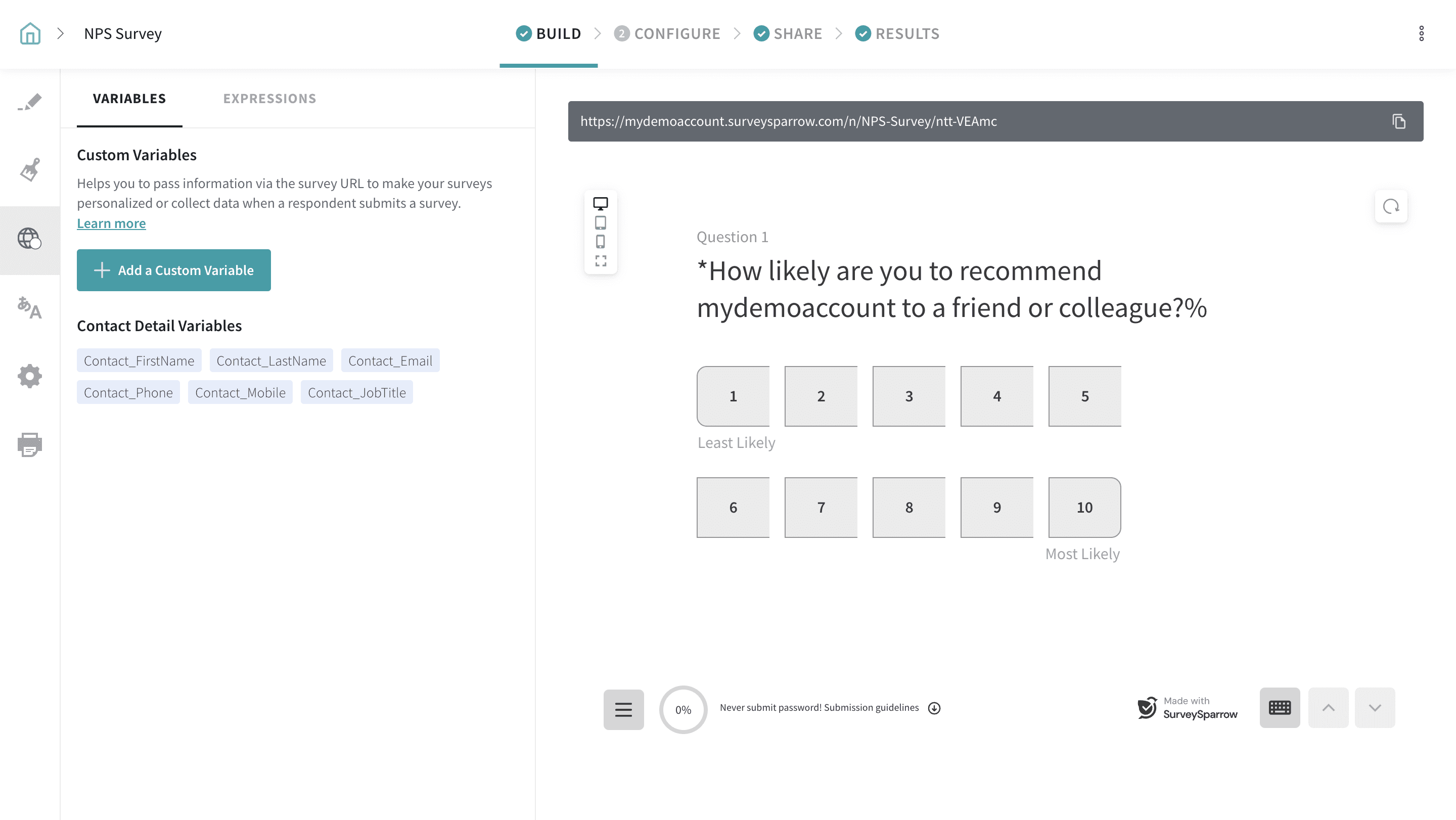Open the settings gear in sidebar

coord(30,376)
